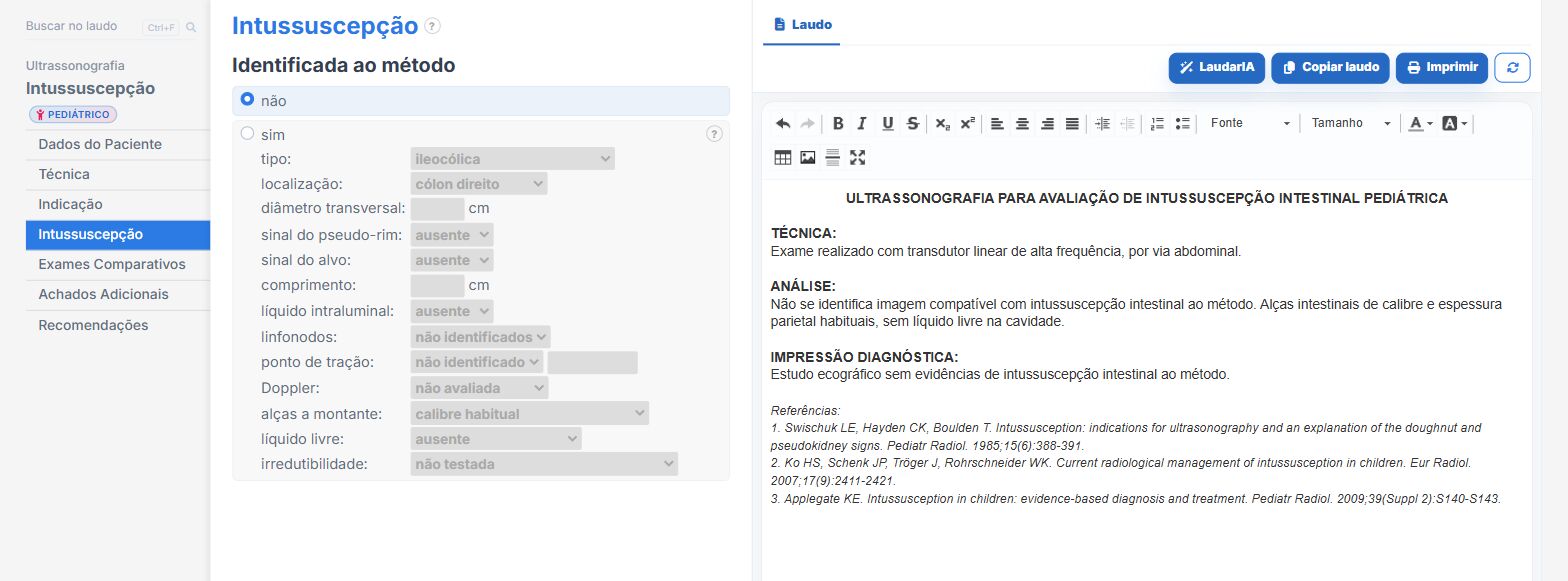1568x581 pixels.
Task: Open Dados do Paciente section
Action: [118, 144]
